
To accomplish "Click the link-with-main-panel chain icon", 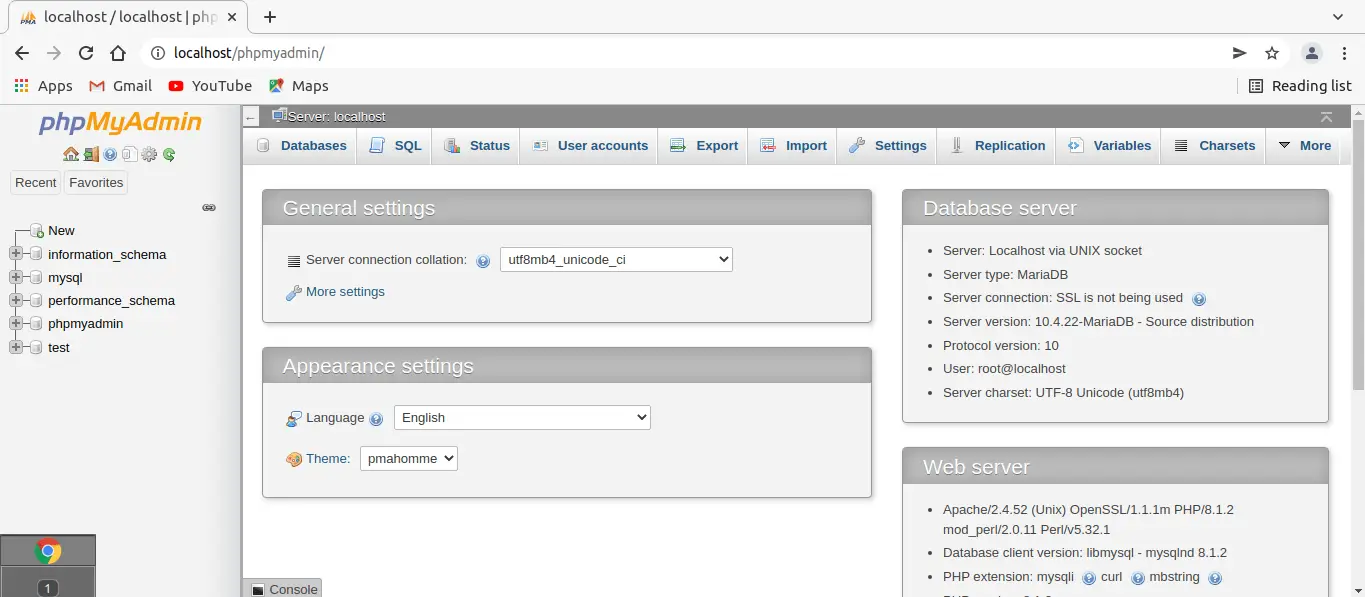I will 209,207.
